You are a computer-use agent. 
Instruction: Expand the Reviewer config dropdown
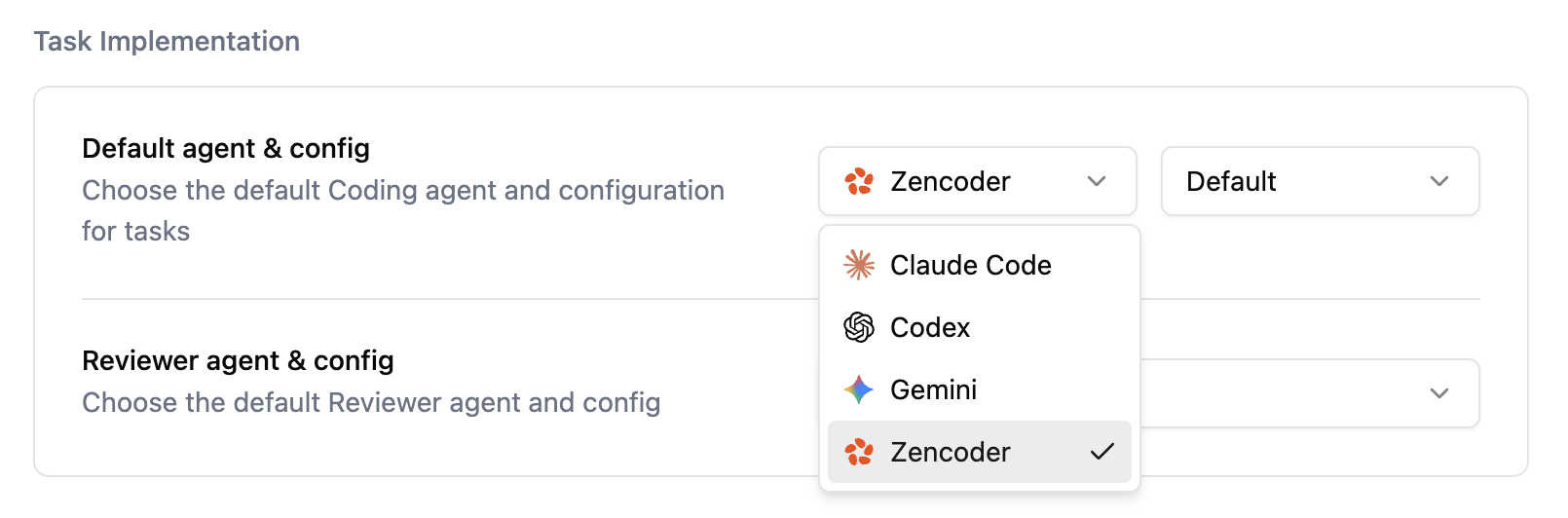(x=1310, y=393)
